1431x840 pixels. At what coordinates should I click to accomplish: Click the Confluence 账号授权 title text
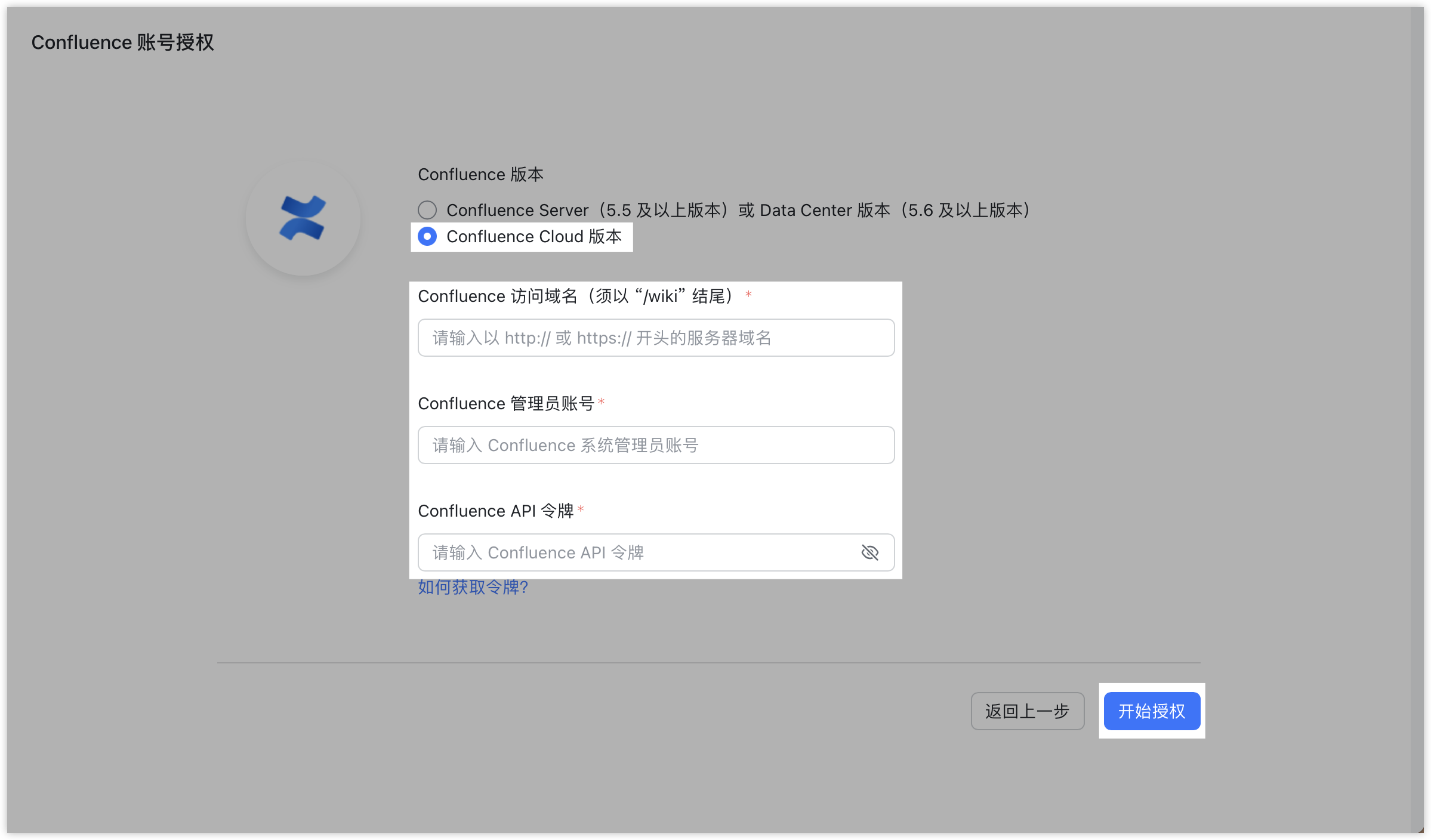122,42
